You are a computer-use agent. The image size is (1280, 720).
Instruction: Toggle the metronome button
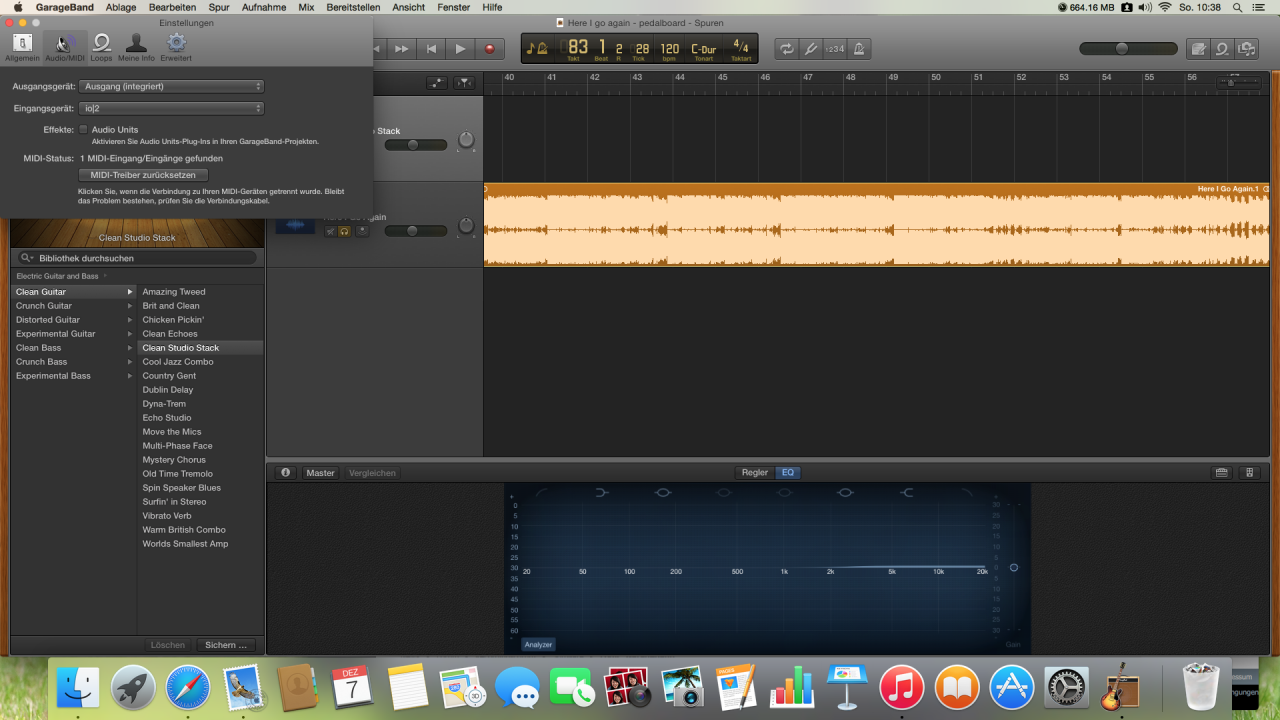click(x=859, y=48)
